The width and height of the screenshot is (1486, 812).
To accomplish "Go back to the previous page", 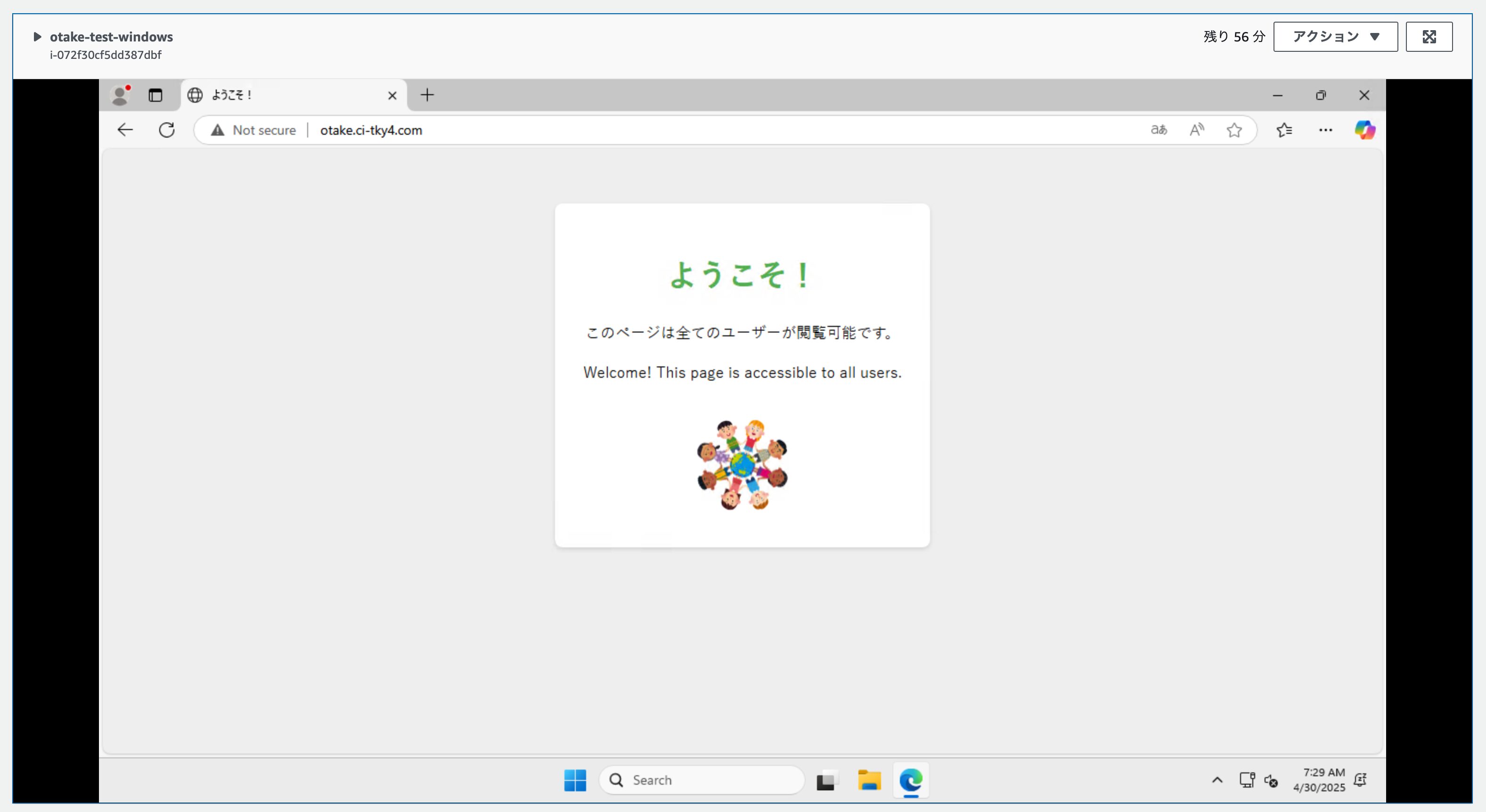I will coord(125,130).
